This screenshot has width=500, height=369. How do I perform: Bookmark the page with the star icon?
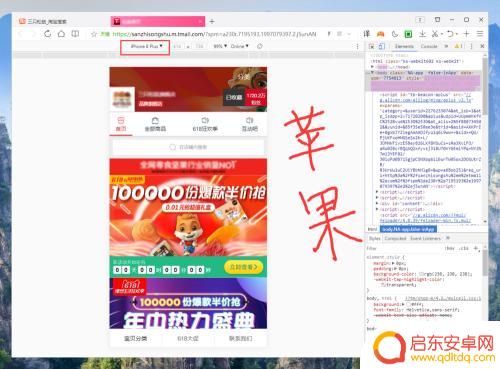click(94, 34)
